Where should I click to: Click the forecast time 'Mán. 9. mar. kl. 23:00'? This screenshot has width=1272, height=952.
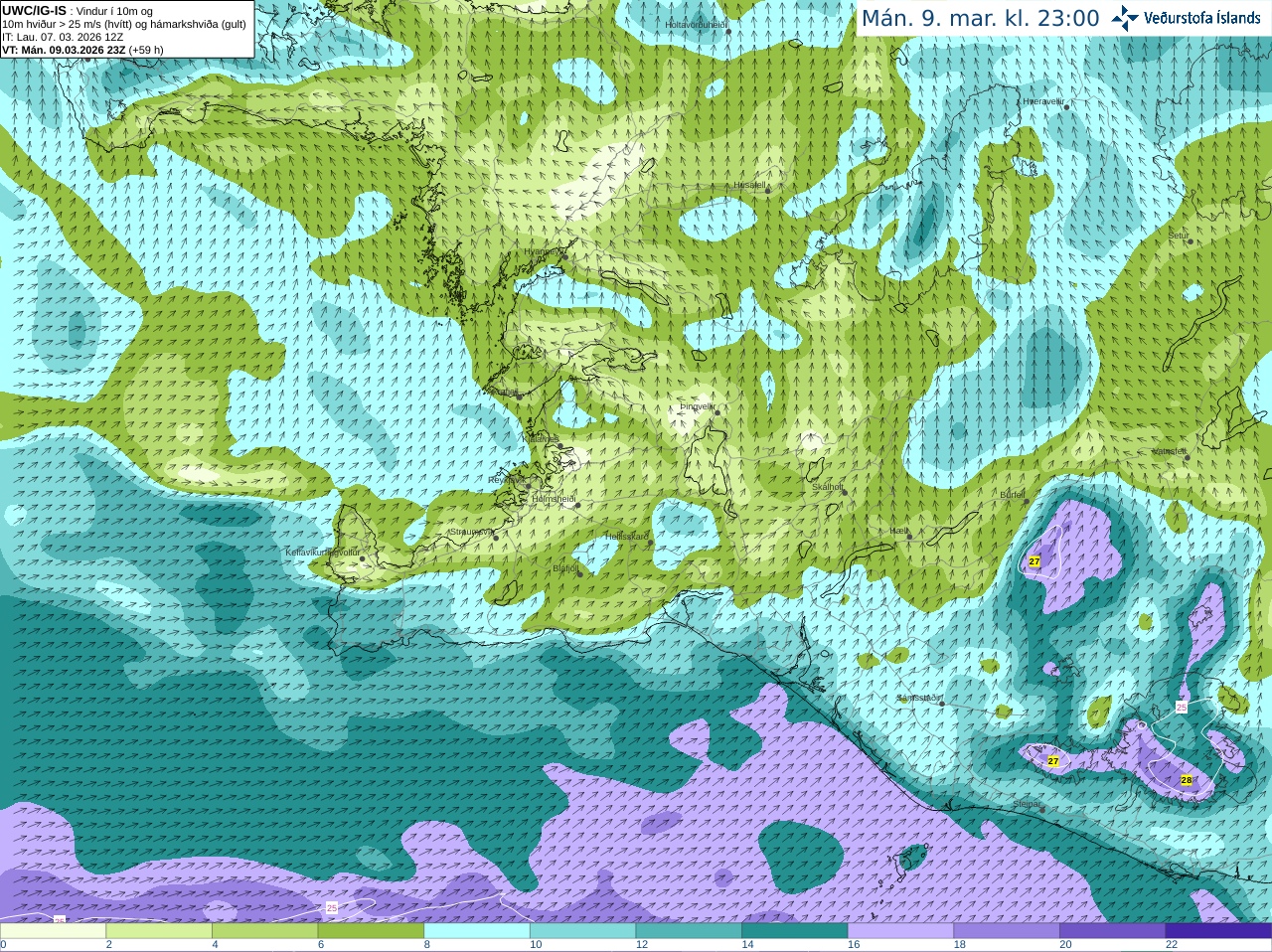pyautogui.click(x=980, y=19)
